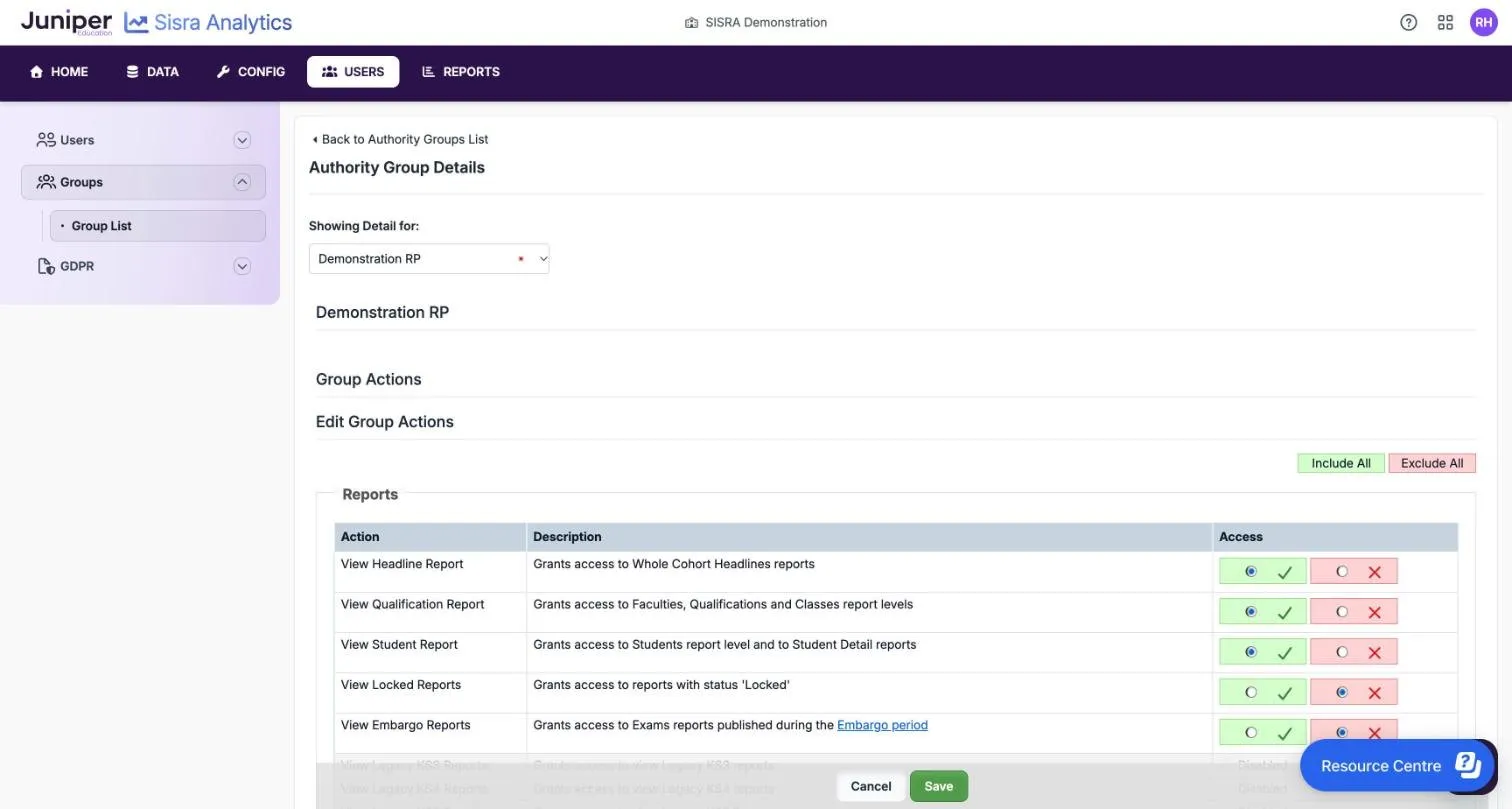Click the Groups people icon in sidebar
The image size is (1512, 809).
coord(46,182)
